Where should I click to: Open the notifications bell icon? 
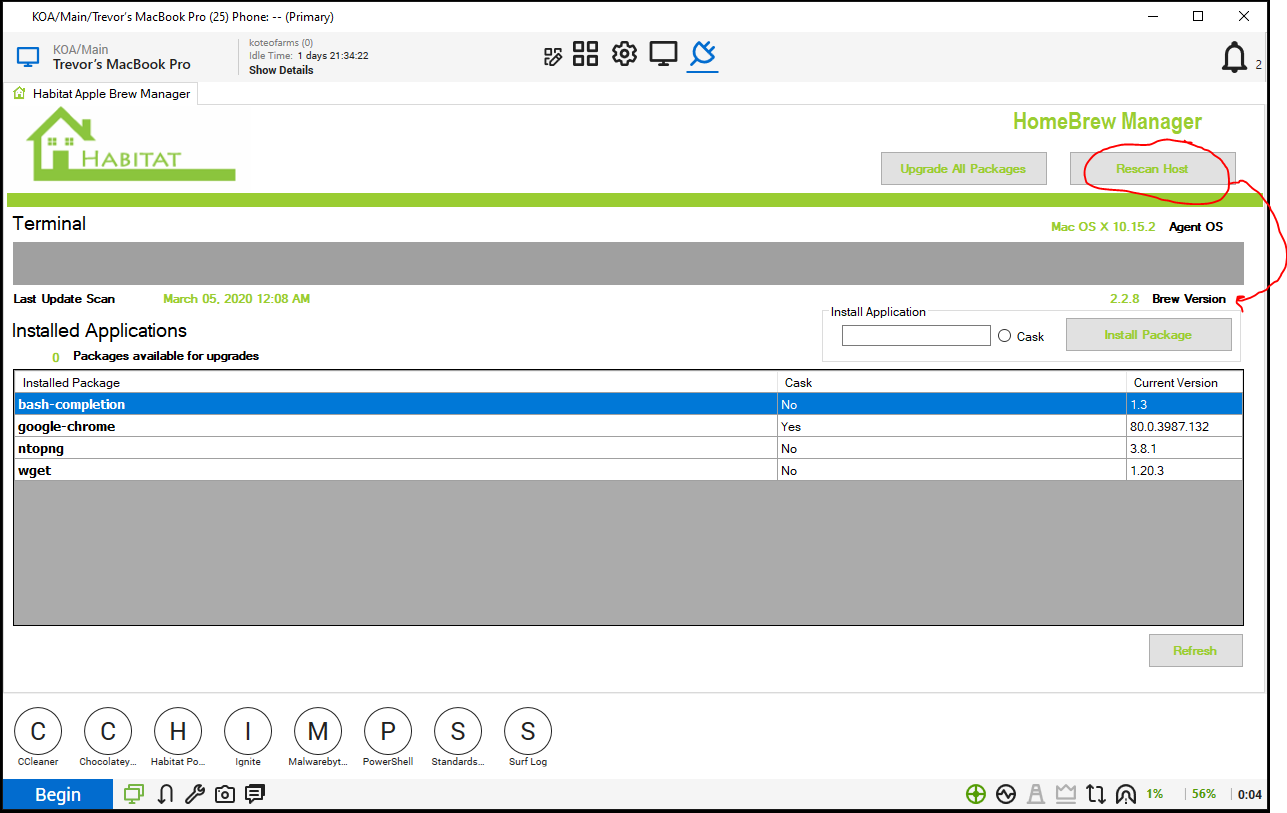[x=1234, y=58]
